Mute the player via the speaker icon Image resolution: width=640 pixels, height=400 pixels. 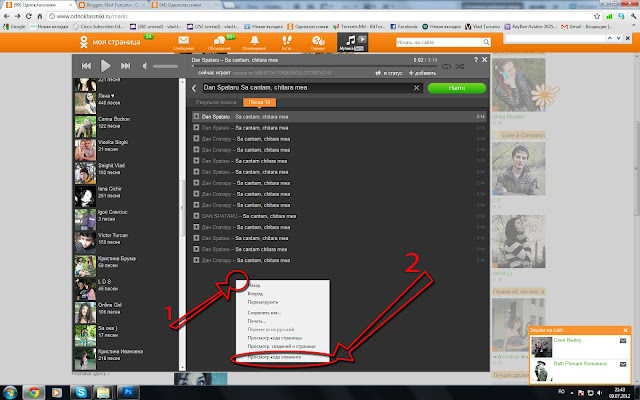pos(144,66)
